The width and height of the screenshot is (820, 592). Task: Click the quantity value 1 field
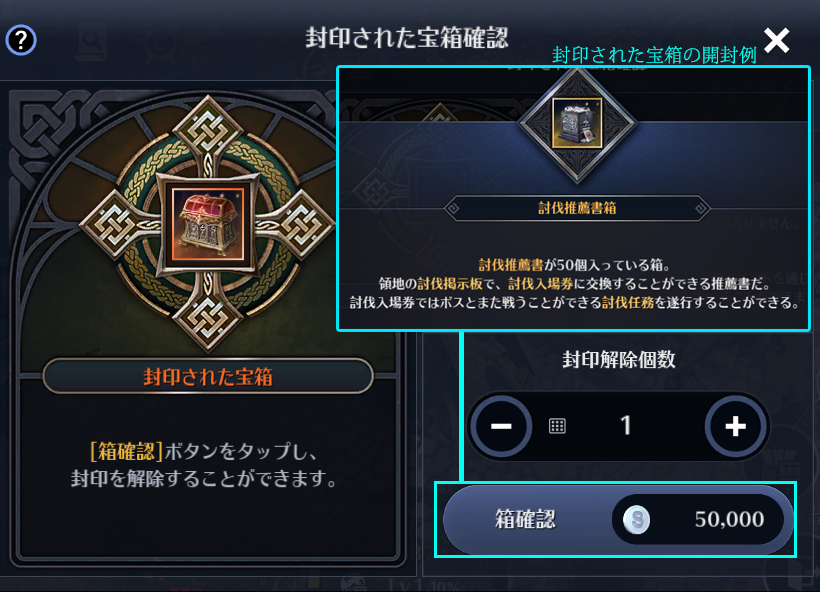(626, 426)
